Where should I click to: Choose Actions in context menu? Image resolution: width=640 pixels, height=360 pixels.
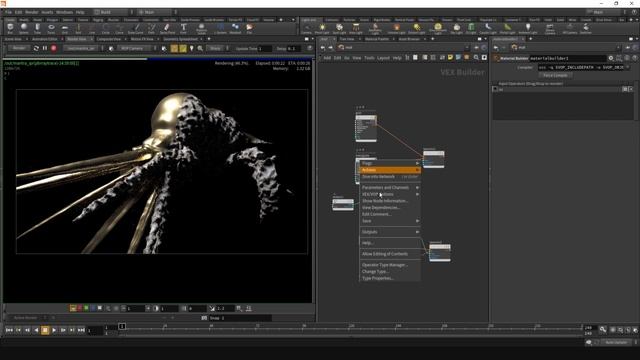click(390, 170)
